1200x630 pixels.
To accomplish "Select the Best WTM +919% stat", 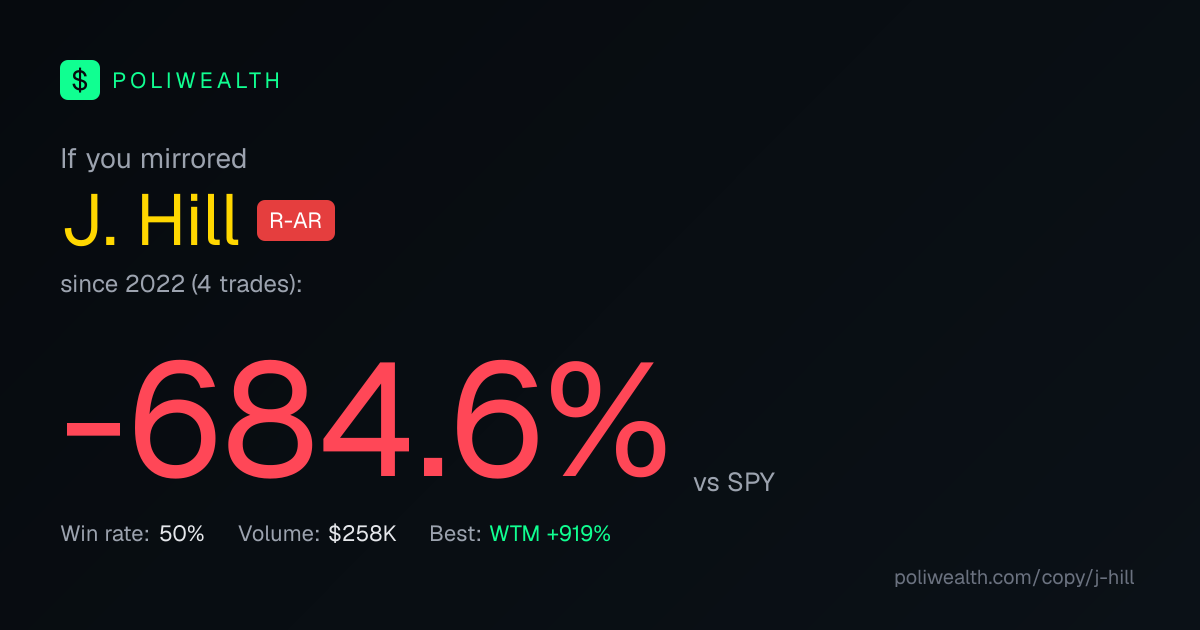I will click(x=520, y=534).
